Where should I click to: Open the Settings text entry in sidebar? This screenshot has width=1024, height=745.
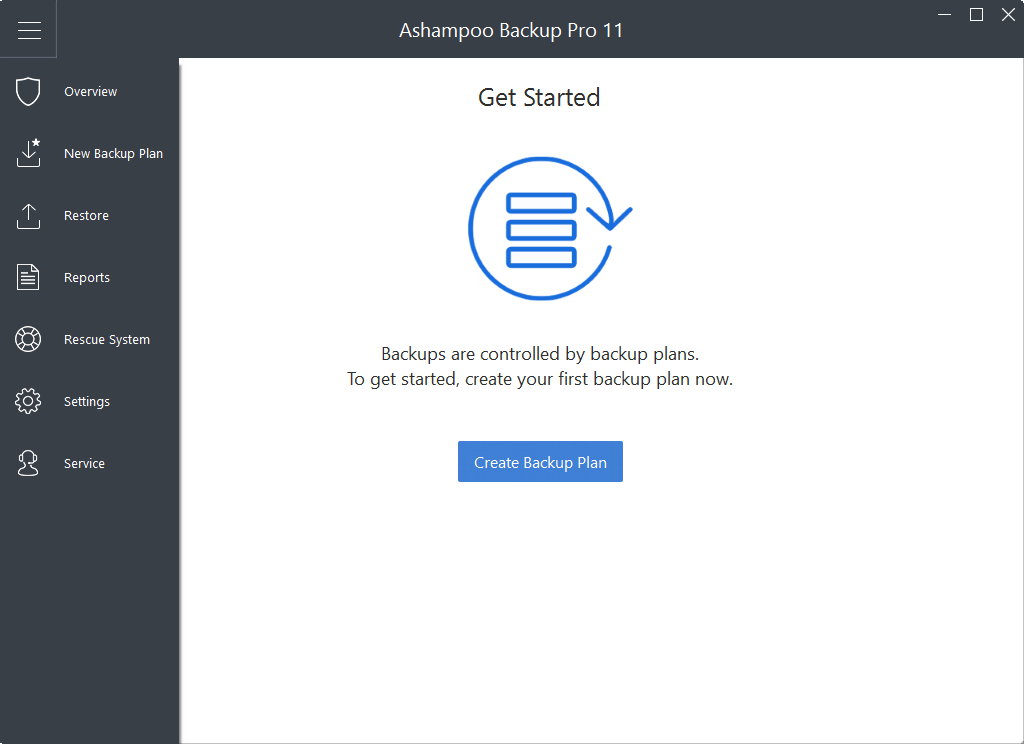coord(87,402)
